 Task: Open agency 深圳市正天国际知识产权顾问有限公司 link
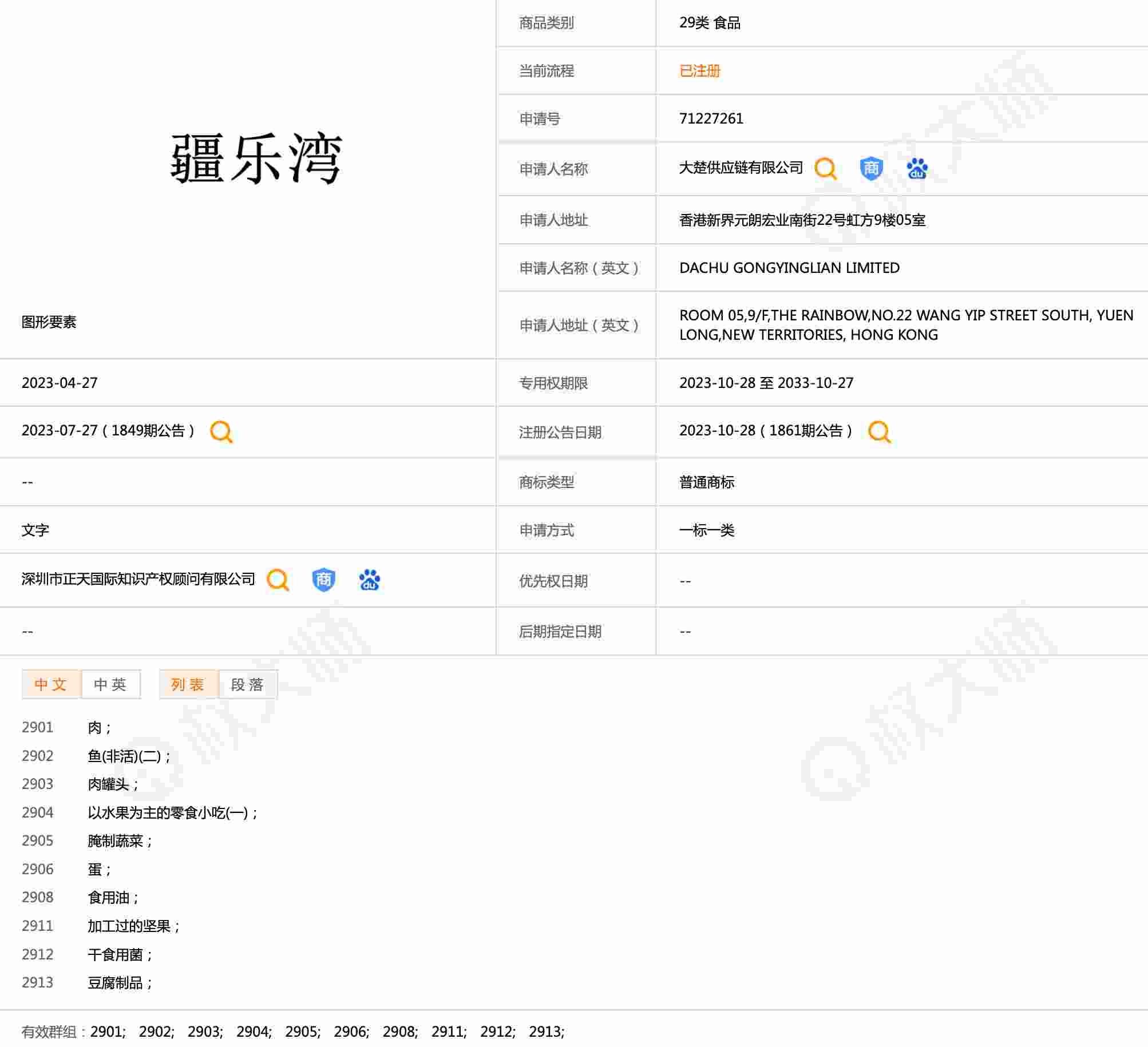point(138,579)
